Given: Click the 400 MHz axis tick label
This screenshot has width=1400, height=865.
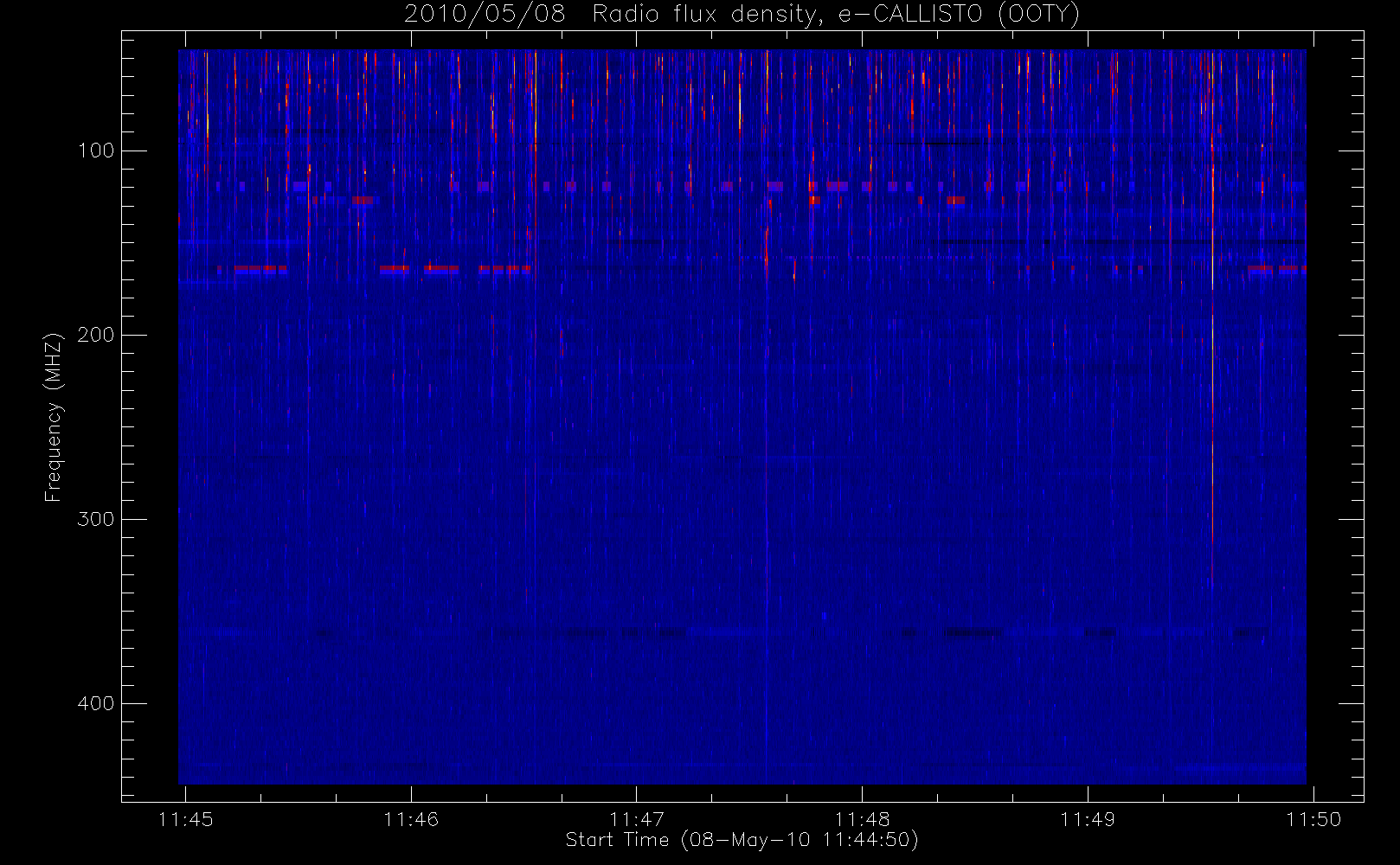Looking at the screenshot, I should [x=95, y=703].
